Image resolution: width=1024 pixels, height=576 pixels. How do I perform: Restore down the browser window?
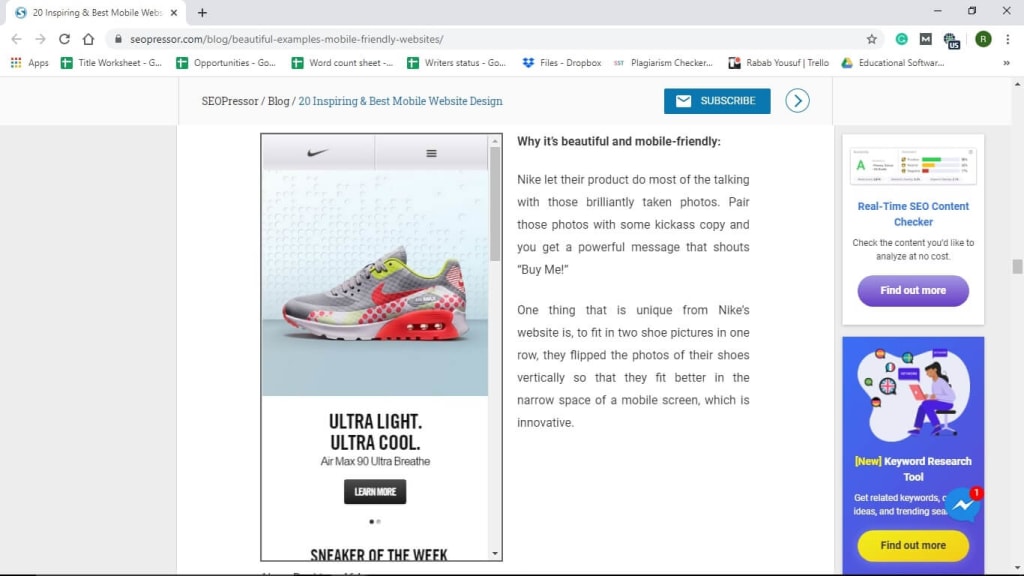point(972,11)
